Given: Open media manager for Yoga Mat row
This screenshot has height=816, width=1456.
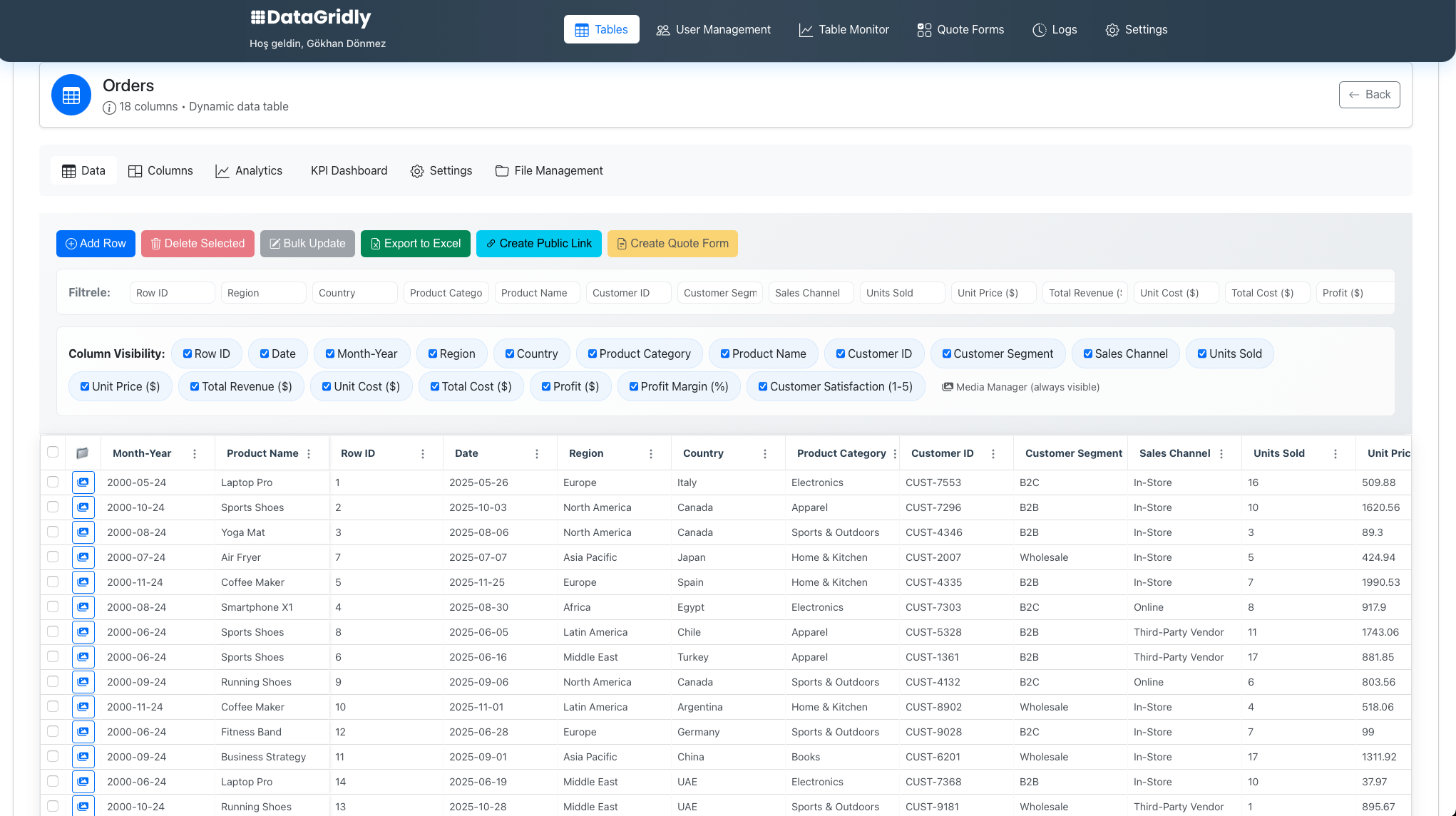Looking at the screenshot, I should [x=83, y=532].
